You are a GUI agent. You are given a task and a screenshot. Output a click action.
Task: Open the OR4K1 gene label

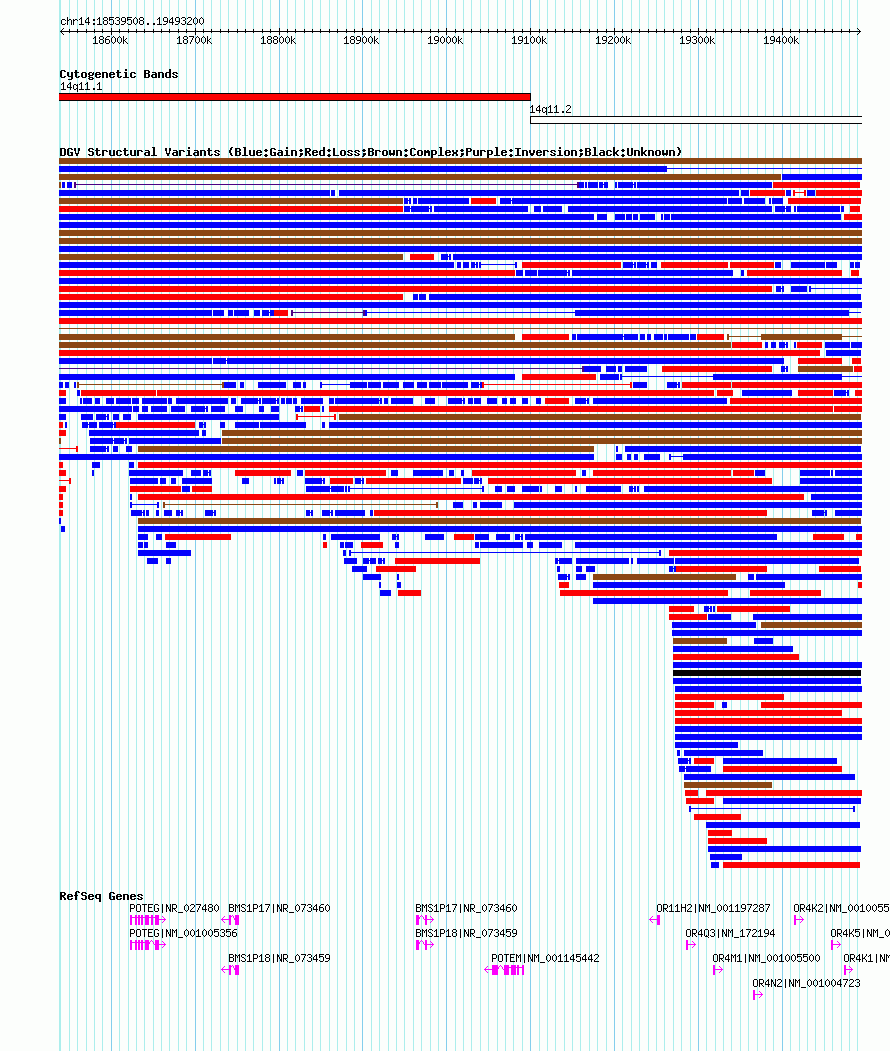[x=867, y=959]
